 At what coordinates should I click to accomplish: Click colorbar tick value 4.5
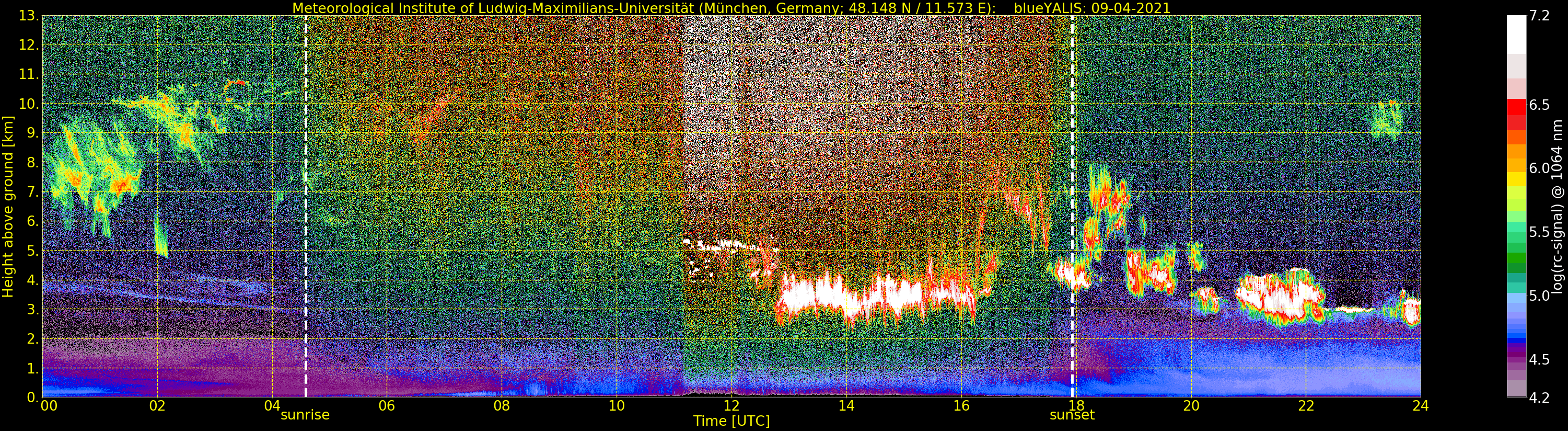(x=1539, y=359)
